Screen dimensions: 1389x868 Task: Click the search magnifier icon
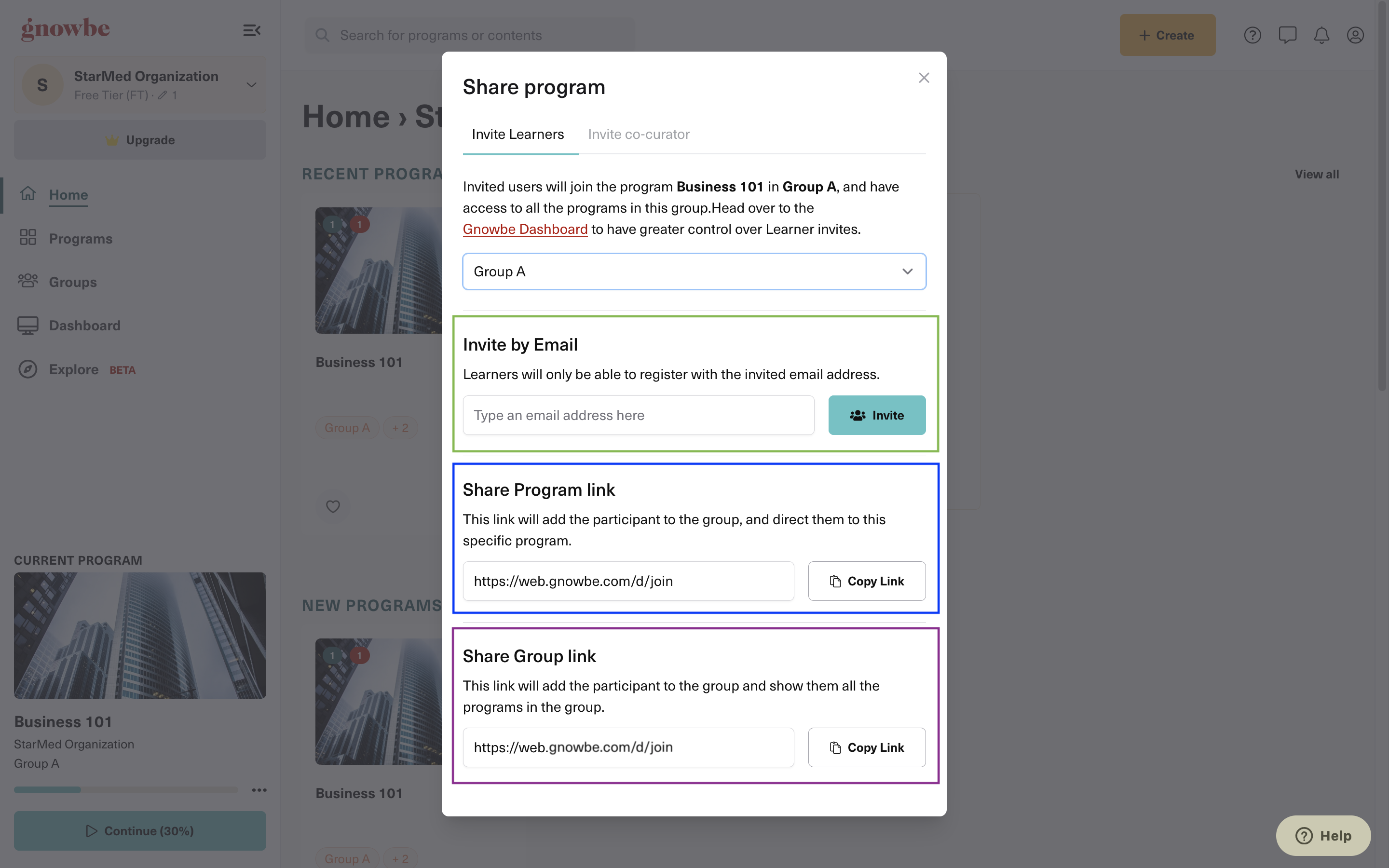[x=323, y=35]
